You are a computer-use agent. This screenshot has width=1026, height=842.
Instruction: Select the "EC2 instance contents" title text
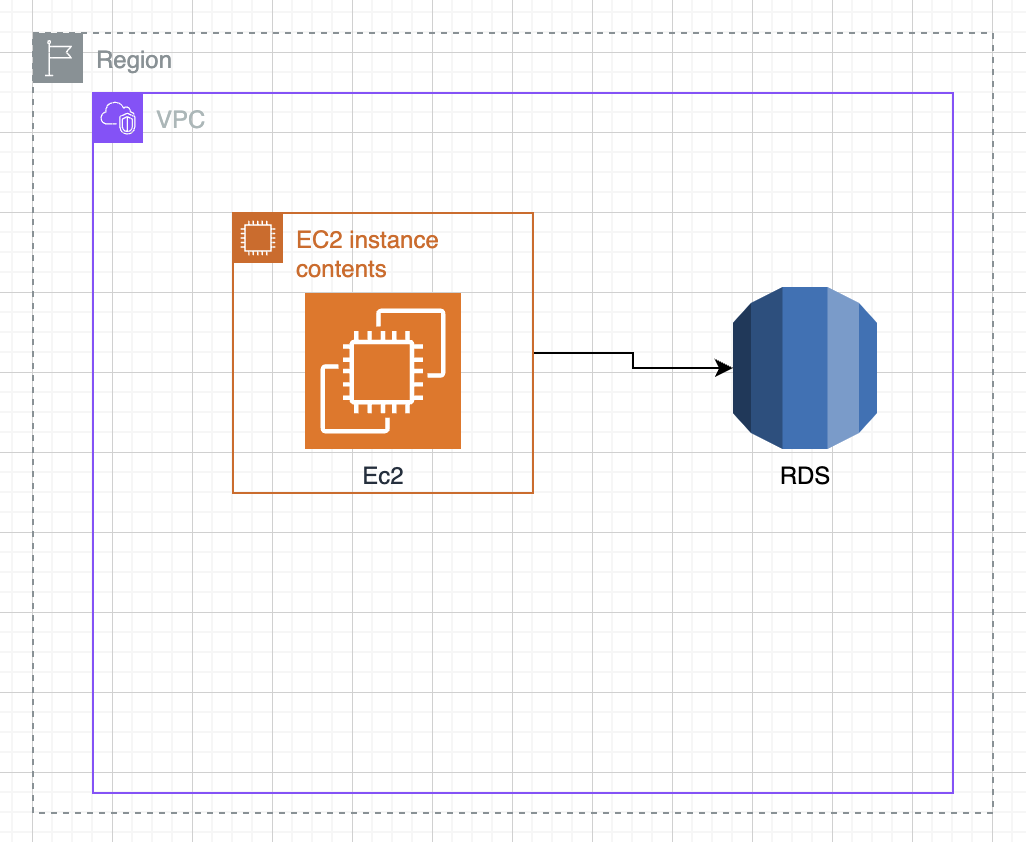click(x=367, y=254)
